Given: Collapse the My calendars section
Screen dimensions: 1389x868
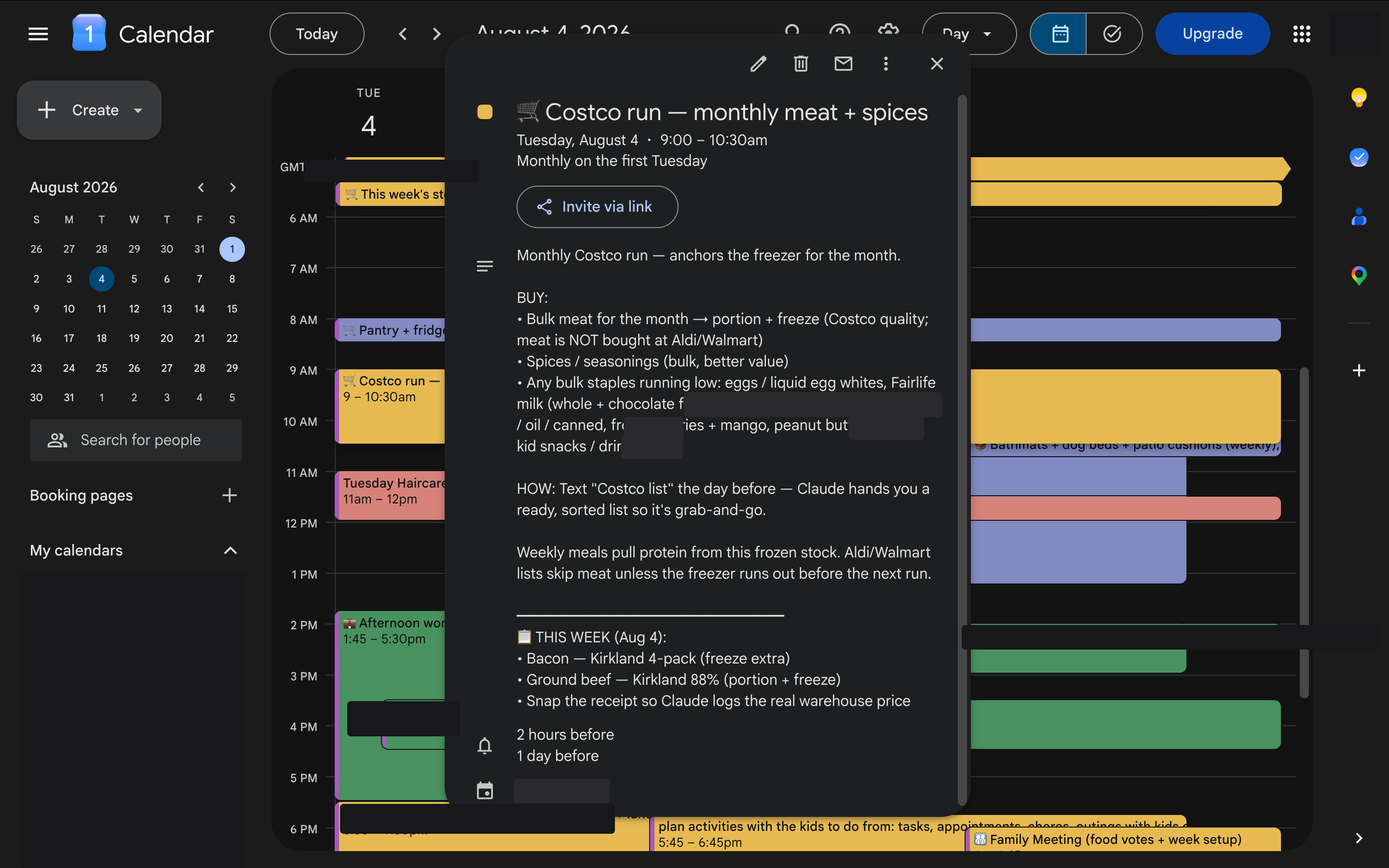Looking at the screenshot, I should 230,551.
